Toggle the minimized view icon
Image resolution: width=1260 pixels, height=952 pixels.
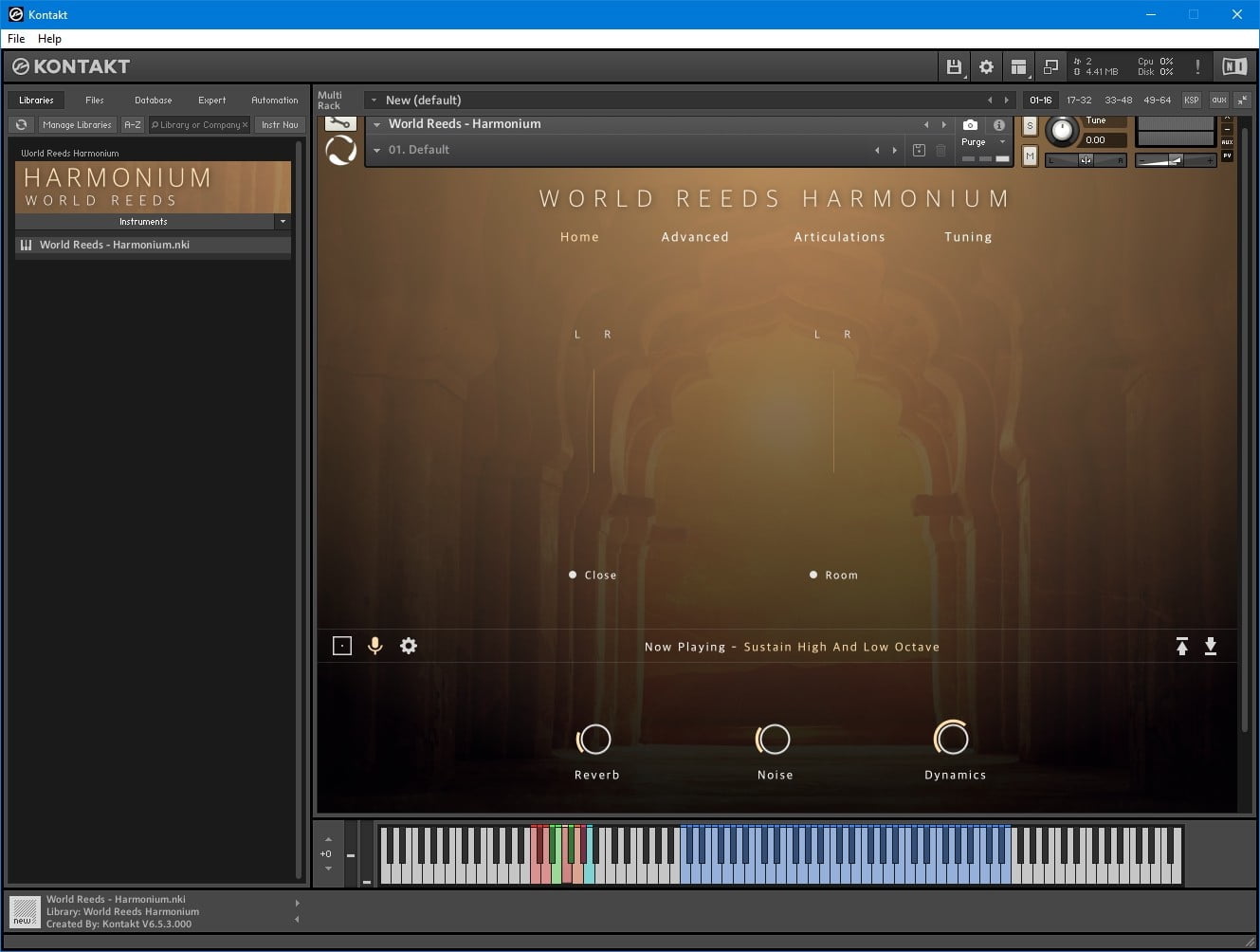1050,66
